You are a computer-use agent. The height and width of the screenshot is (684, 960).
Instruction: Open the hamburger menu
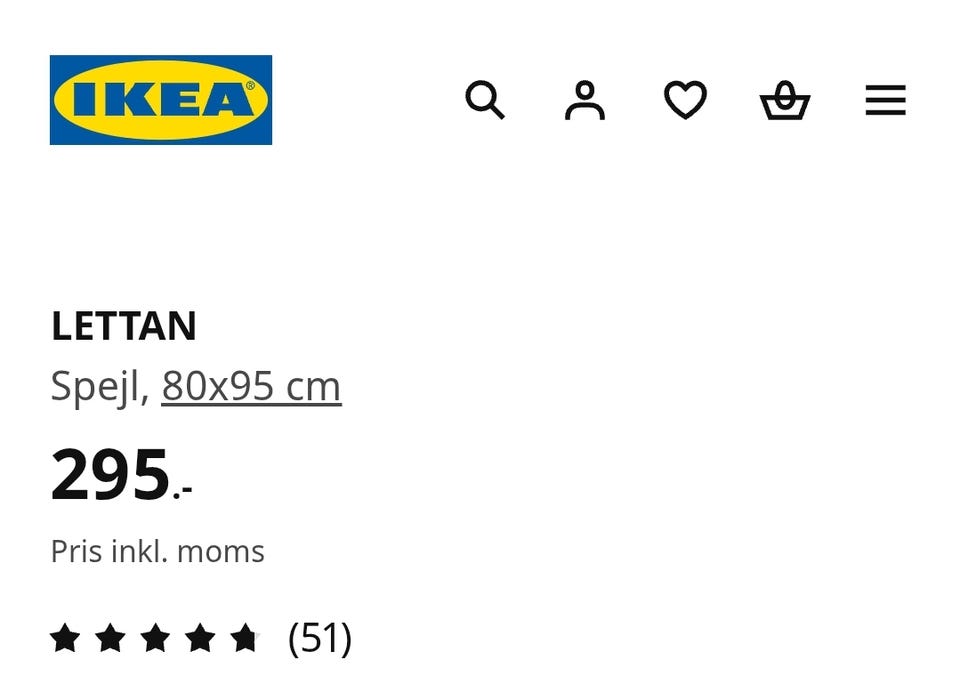tap(885, 100)
